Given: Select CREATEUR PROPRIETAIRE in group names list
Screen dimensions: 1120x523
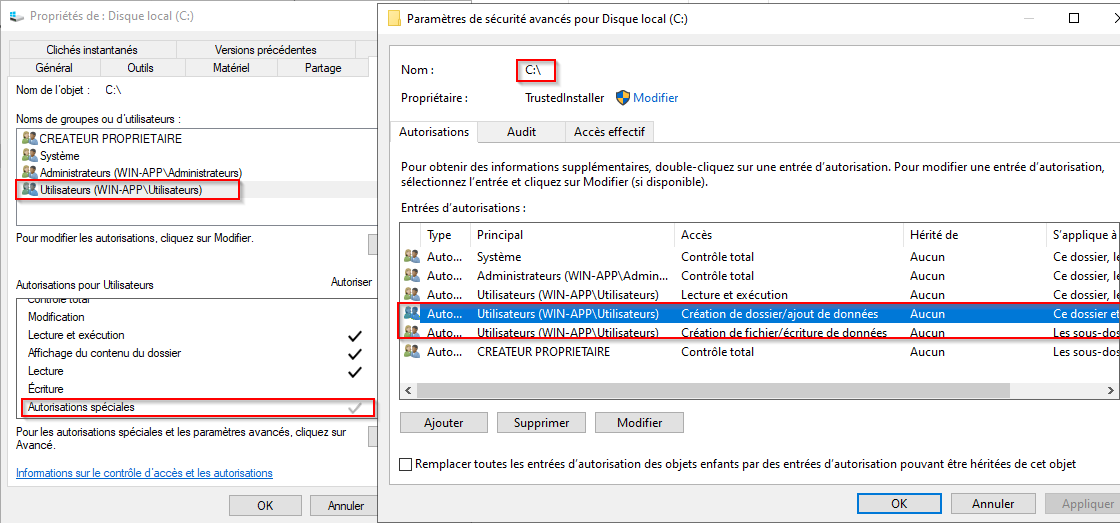Looking at the screenshot, I should point(111,139).
